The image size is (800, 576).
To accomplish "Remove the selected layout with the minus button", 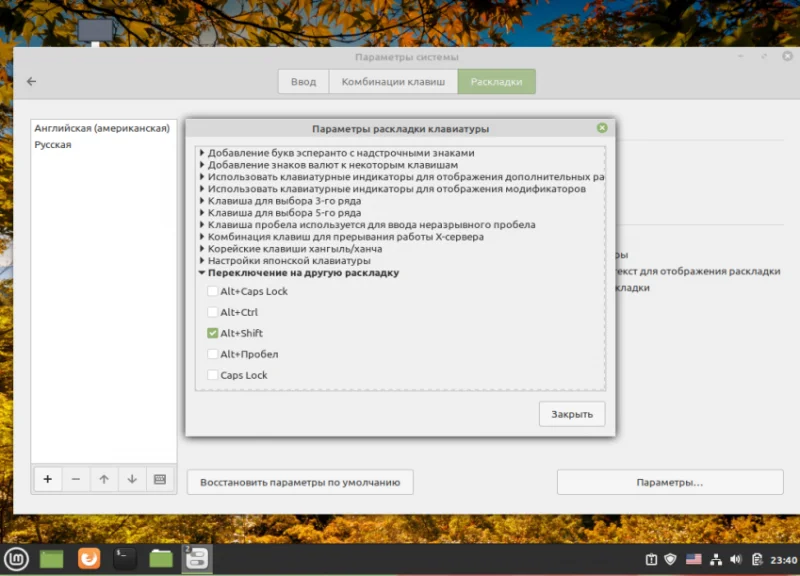I will point(76,479).
